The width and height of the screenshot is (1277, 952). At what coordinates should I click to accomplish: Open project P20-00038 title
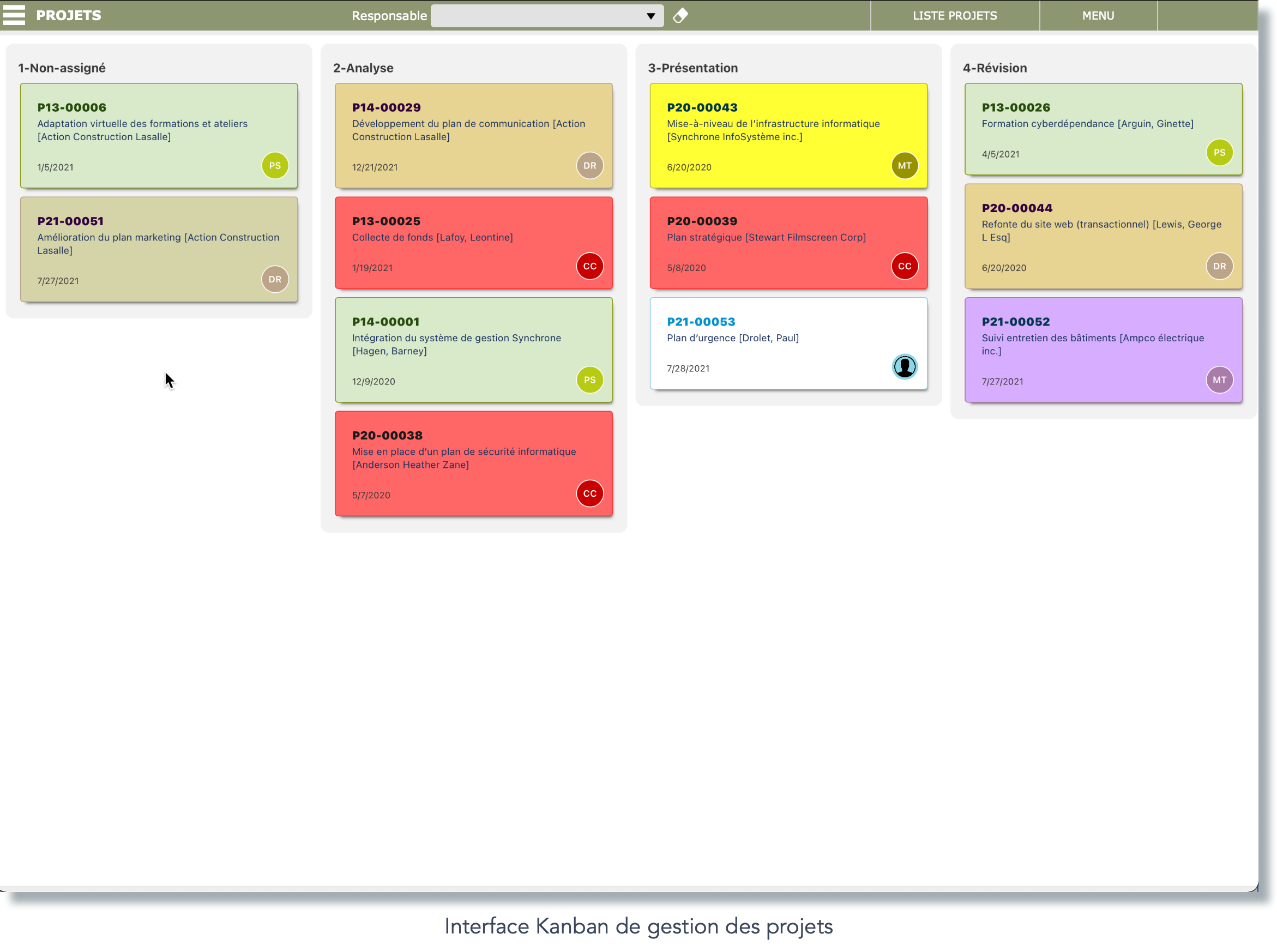(x=387, y=435)
